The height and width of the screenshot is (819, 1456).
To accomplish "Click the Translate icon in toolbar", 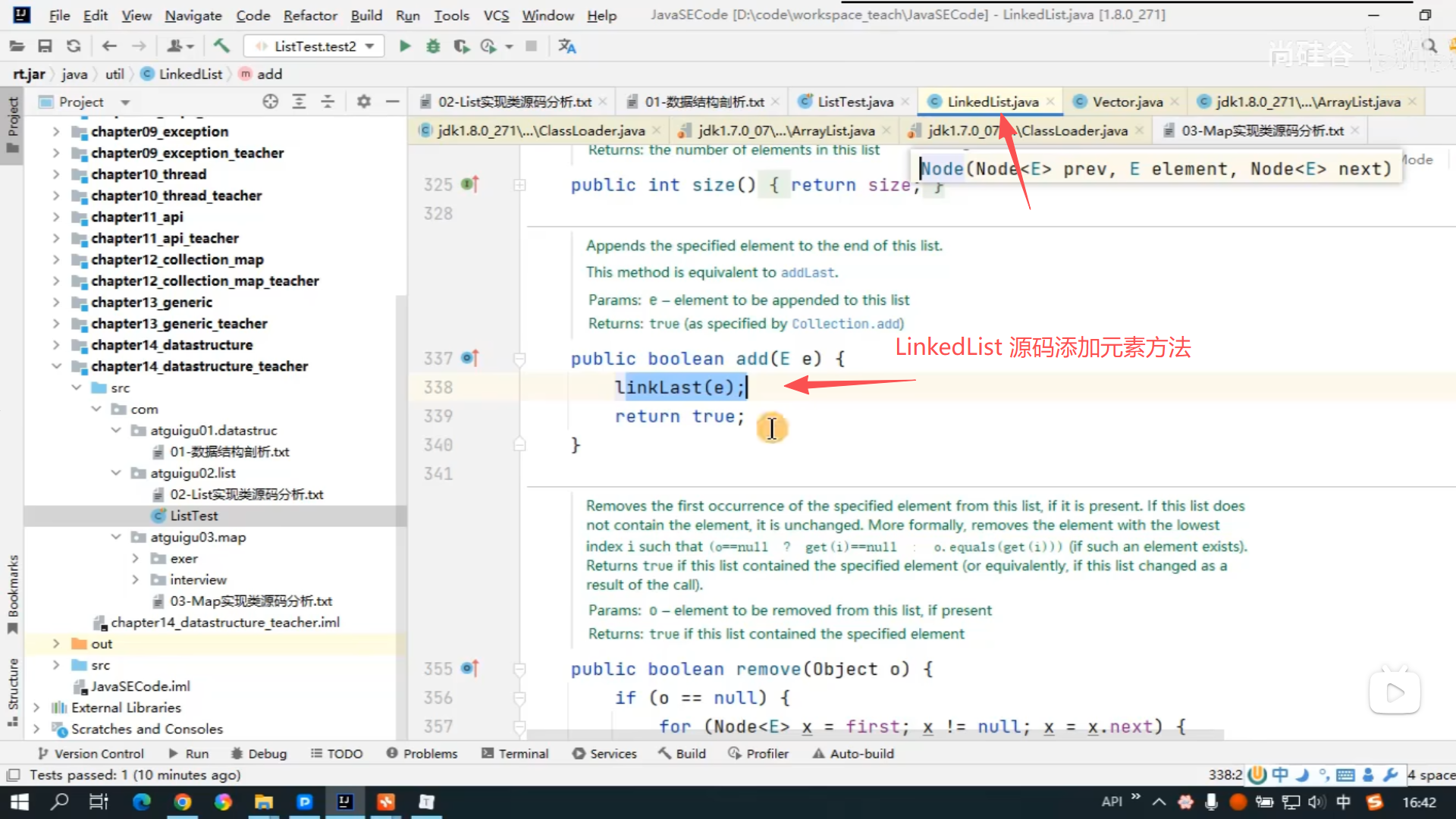I will click(x=567, y=46).
